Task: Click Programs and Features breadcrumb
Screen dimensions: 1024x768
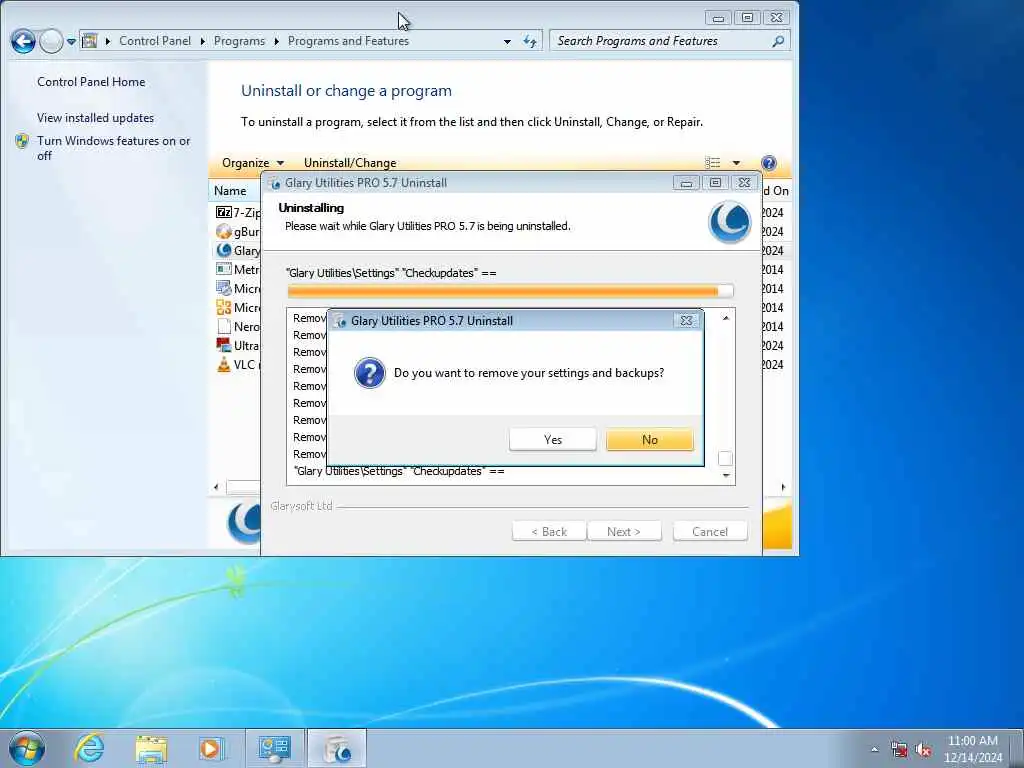Action: coord(348,40)
